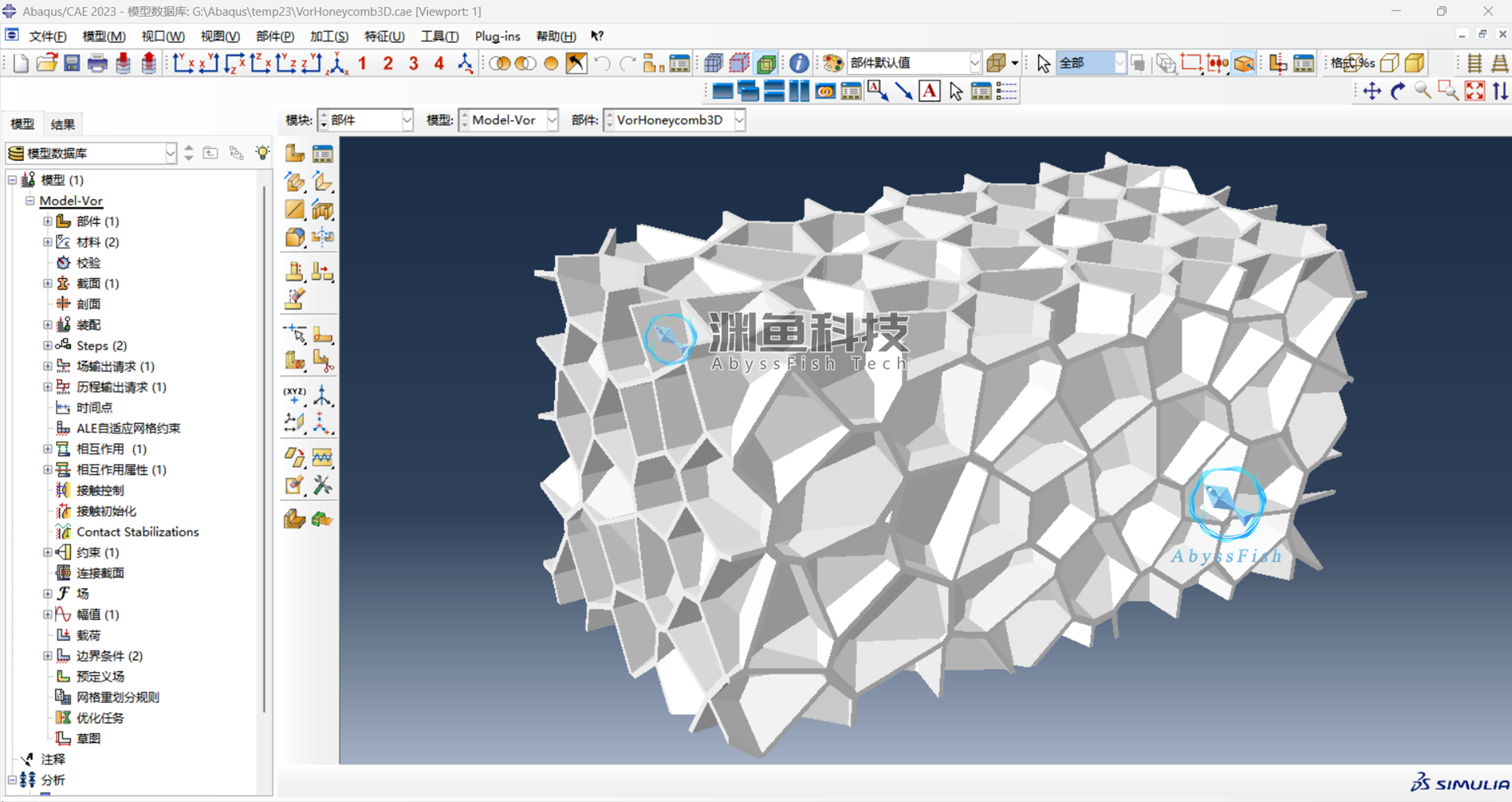Select the 相互作用属性 (1) tree item
Image resolution: width=1512 pixels, height=802 pixels.
click(x=121, y=470)
